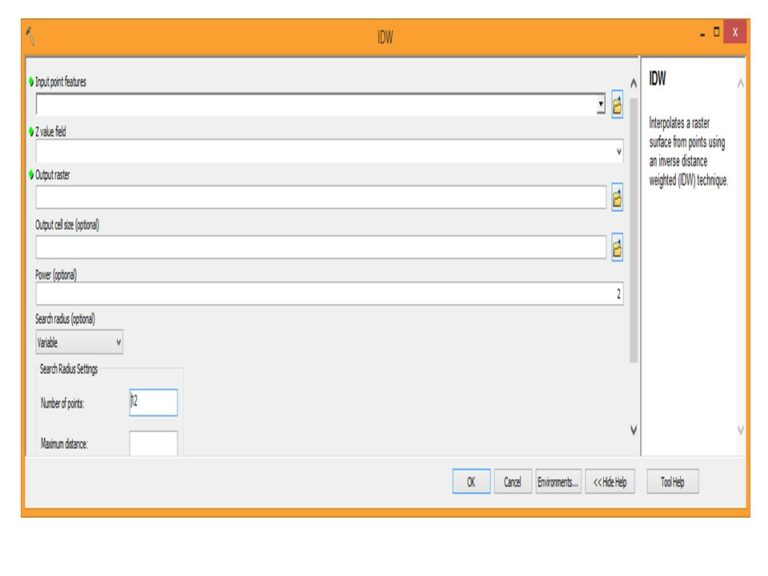Click the Hide Help button
768x576 pixels.
click(610, 482)
